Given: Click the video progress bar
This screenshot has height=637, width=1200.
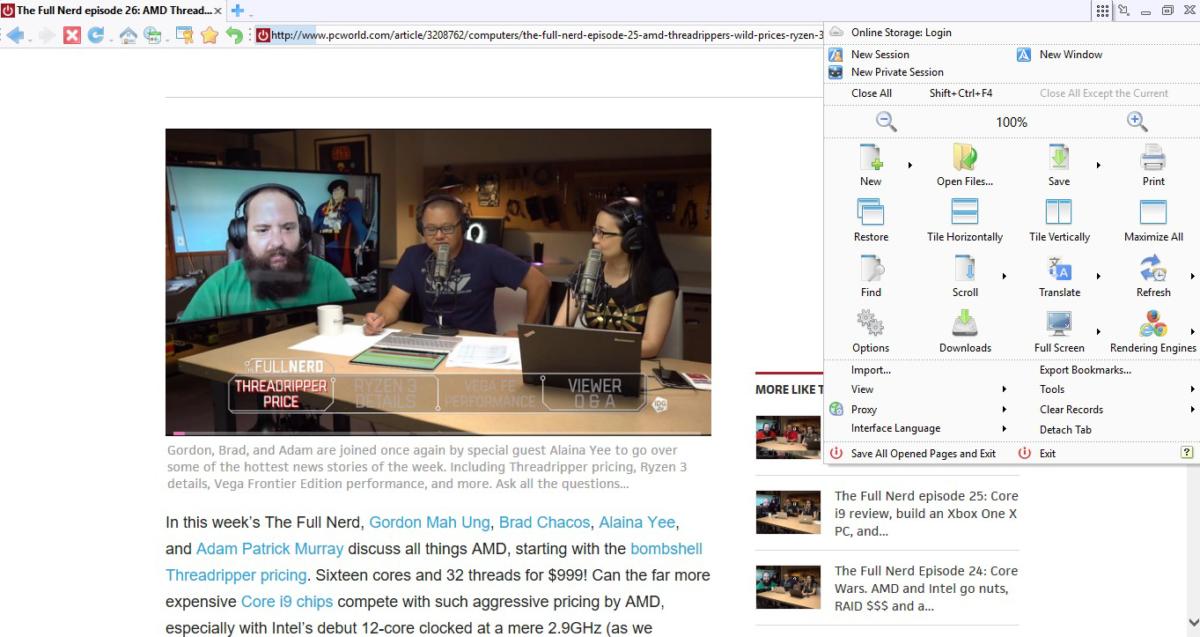Looking at the screenshot, I should [x=438, y=433].
